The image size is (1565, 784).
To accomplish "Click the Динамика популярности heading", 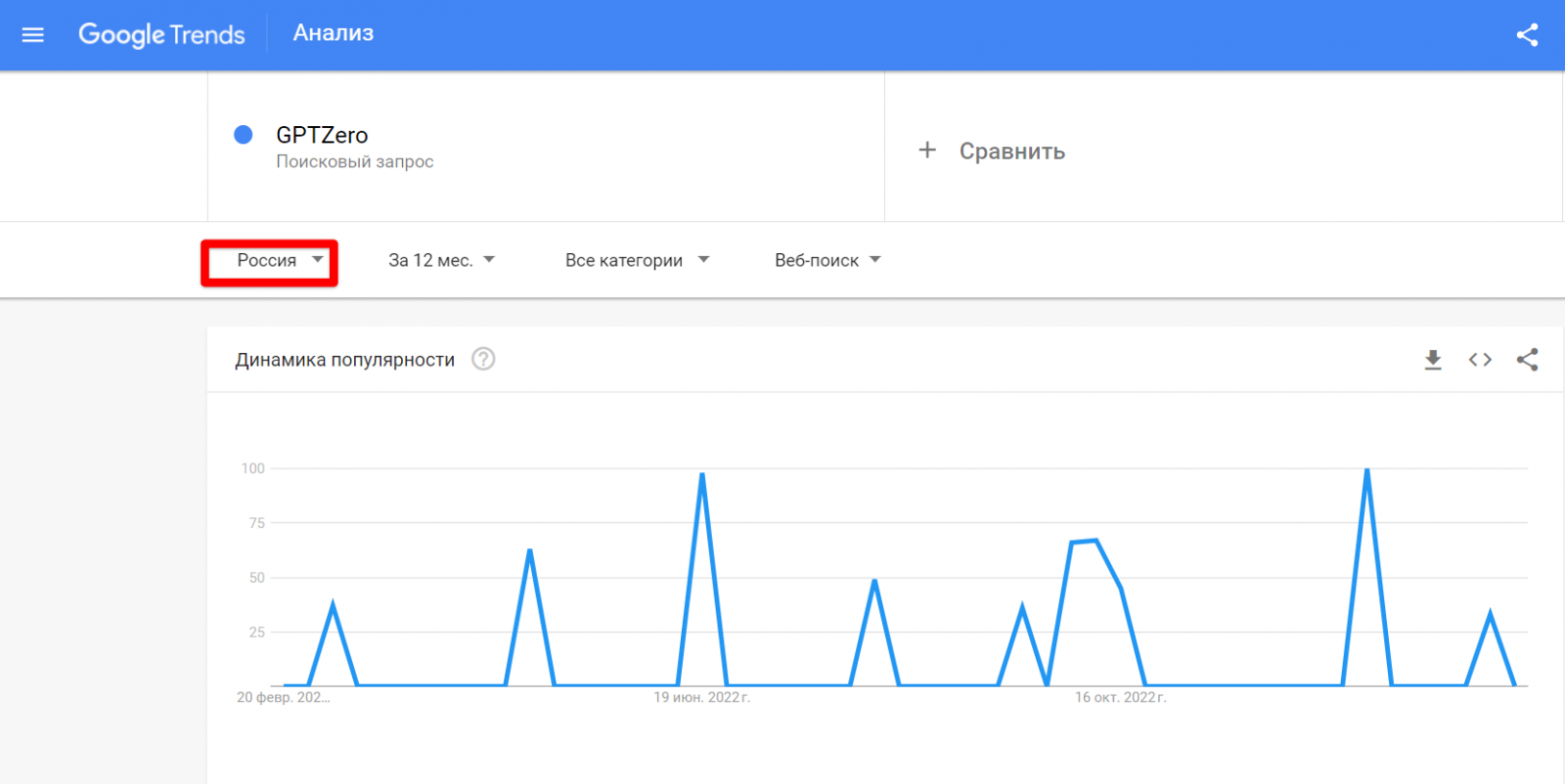I will tap(344, 360).
